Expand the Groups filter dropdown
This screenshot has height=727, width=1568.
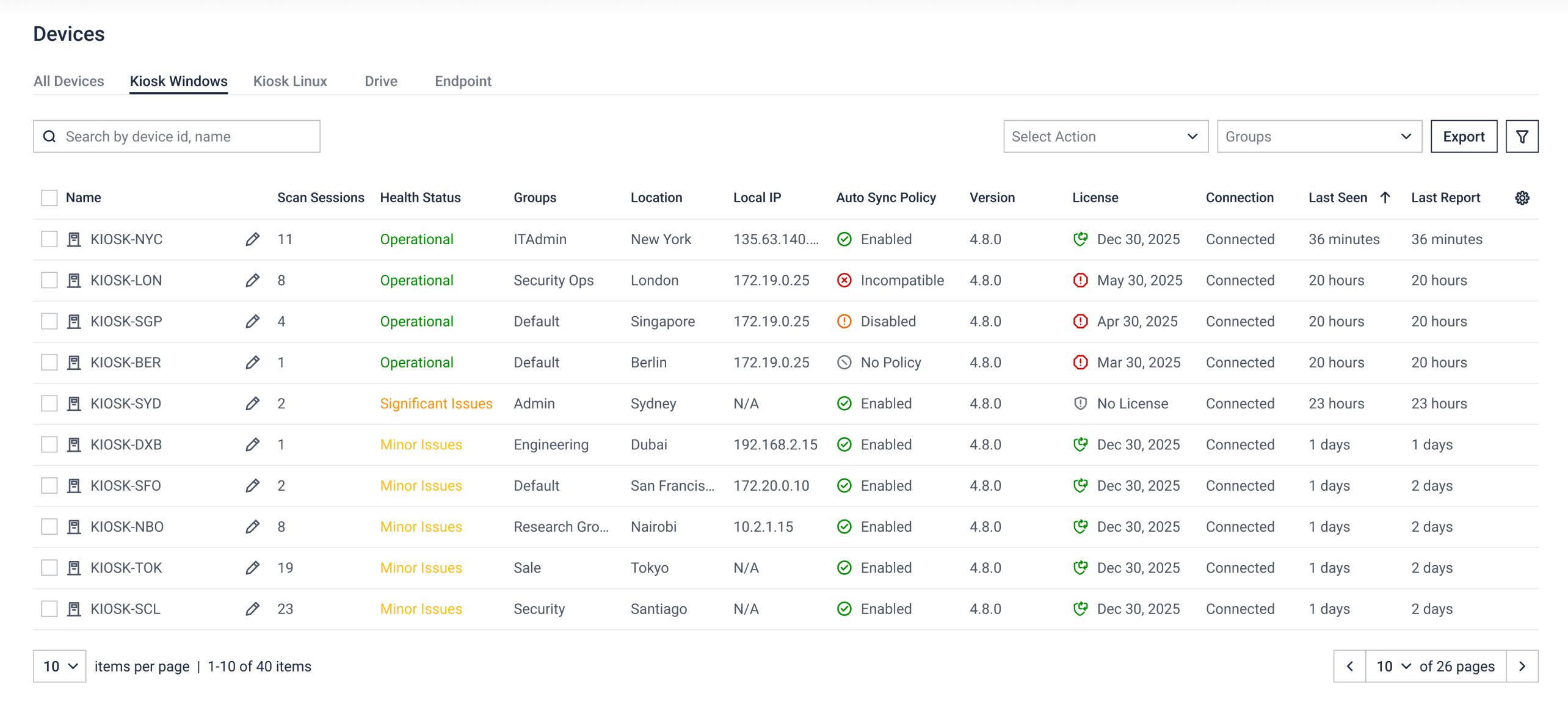coord(1319,137)
